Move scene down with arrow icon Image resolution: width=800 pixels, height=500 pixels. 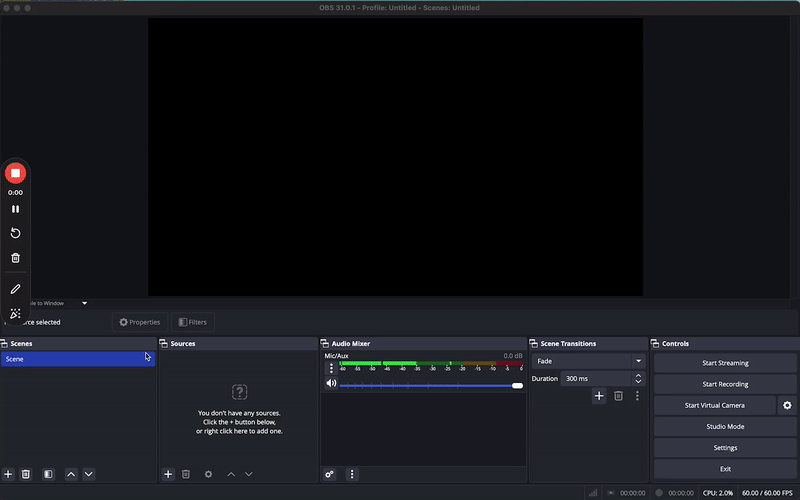(89, 474)
